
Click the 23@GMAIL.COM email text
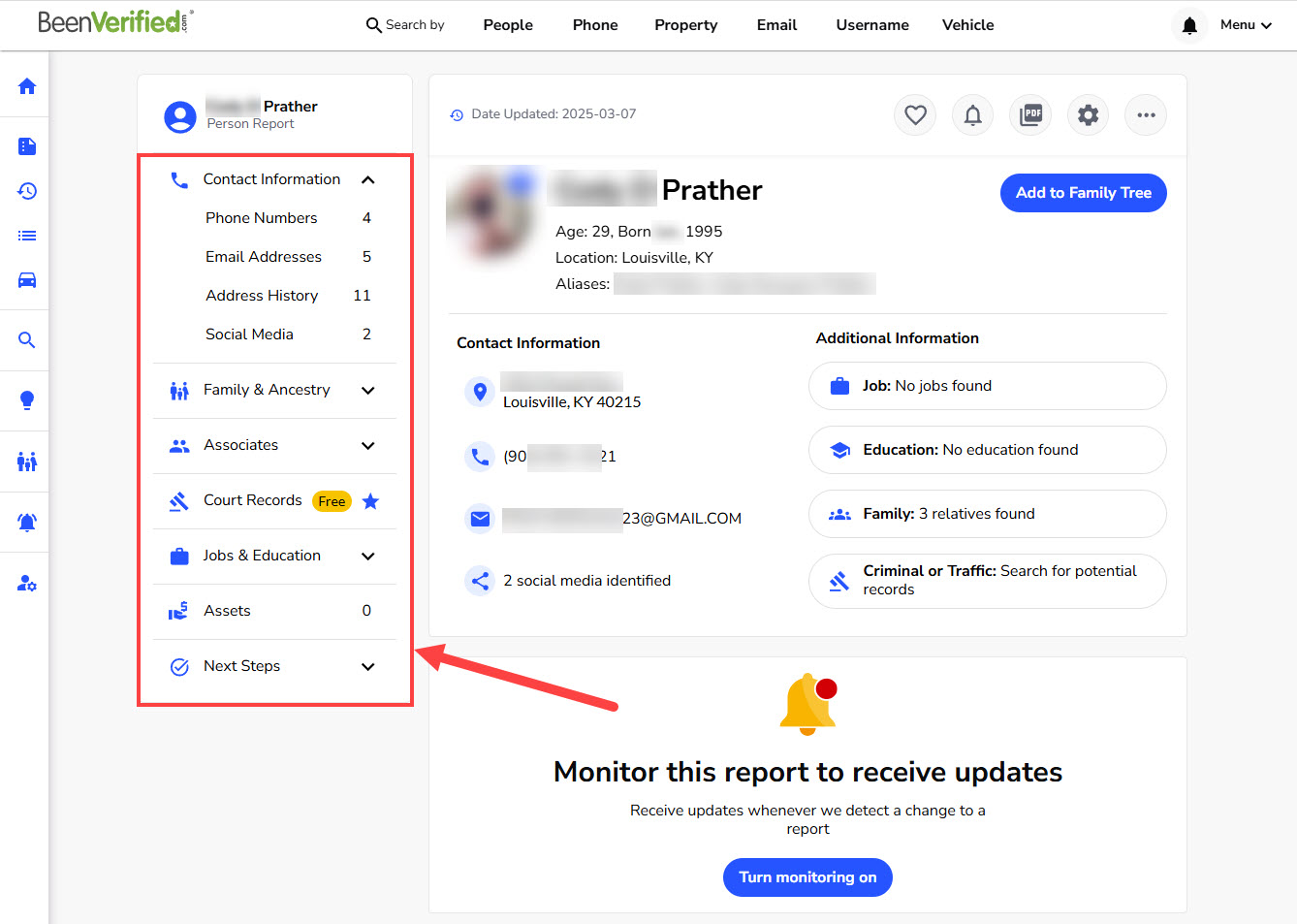(x=681, y=519)
